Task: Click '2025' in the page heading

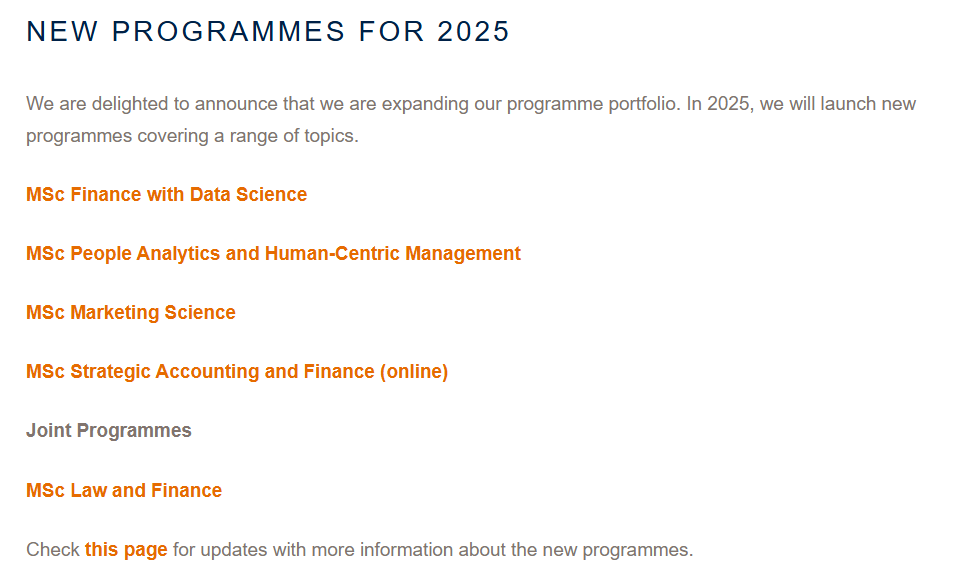Action: [x=473, y=31]
